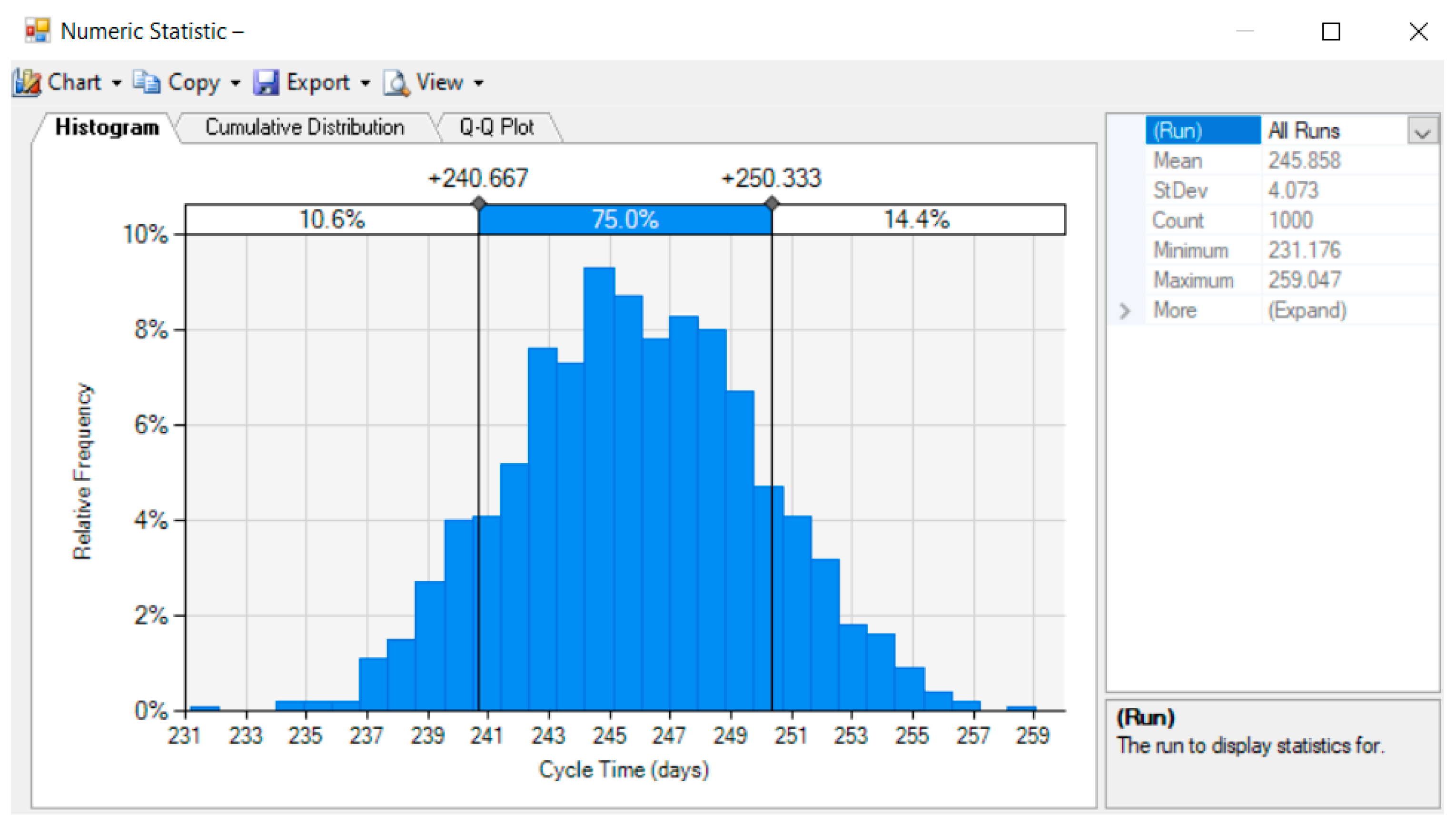This screenshot has width=1456, height=824.
Task: Click the View magnifier icon
Action: pos(396,83)
